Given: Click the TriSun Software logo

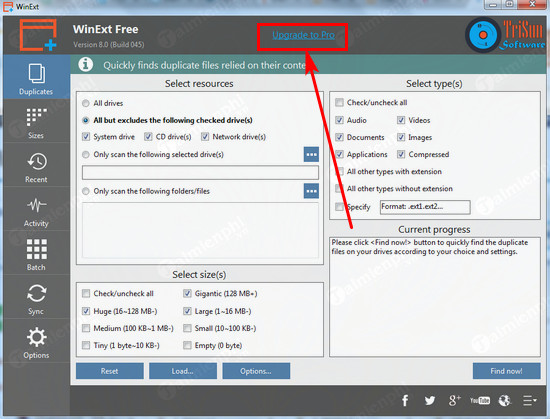Looking at the screenshot, I should click(x=505, y=35).
